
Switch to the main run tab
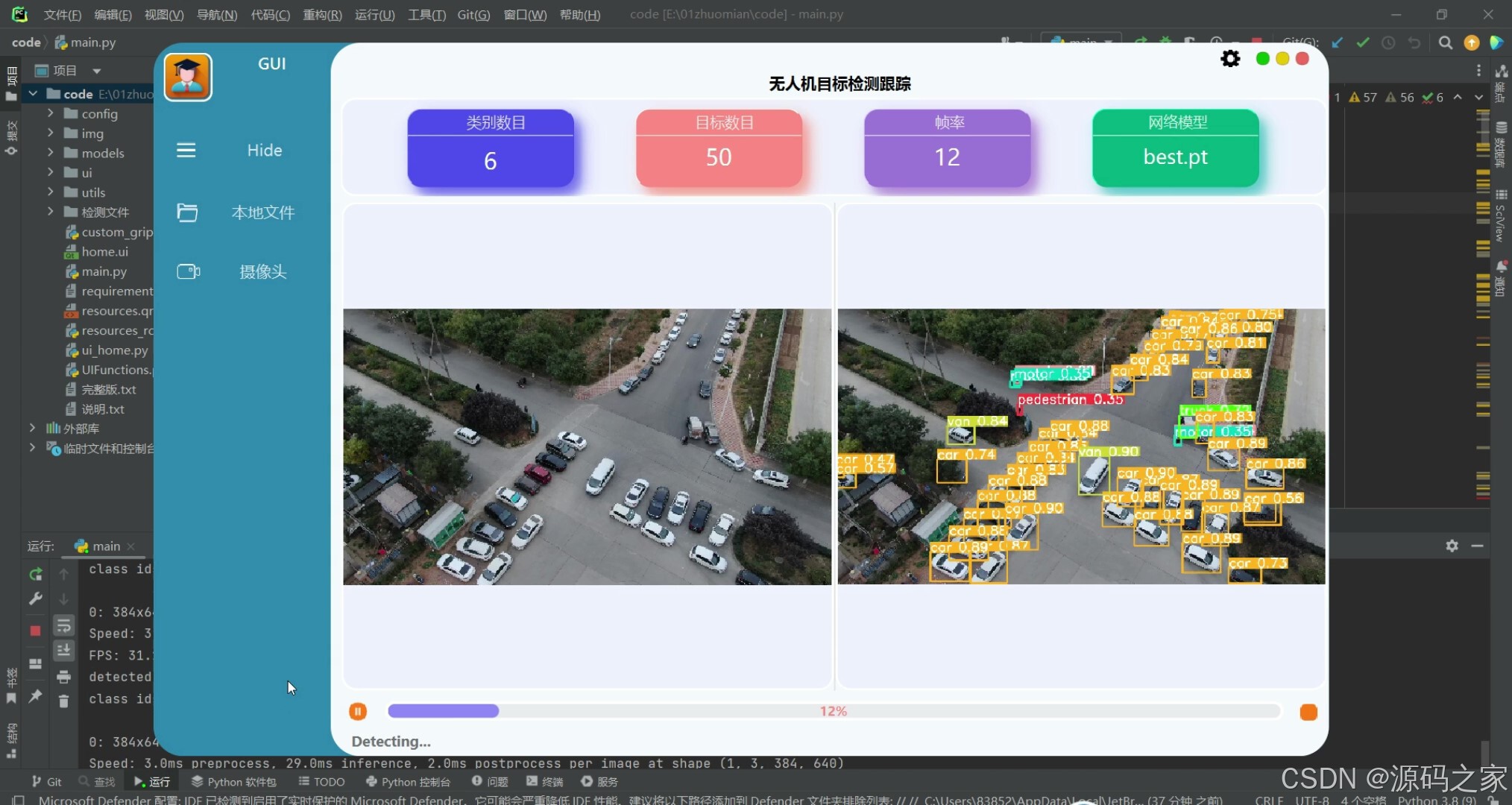(105, 546)
